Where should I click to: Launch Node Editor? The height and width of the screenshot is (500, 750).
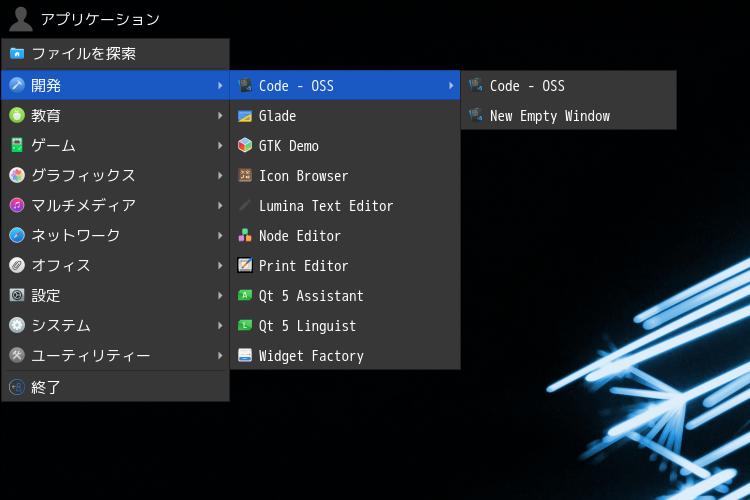coord(345,235)
